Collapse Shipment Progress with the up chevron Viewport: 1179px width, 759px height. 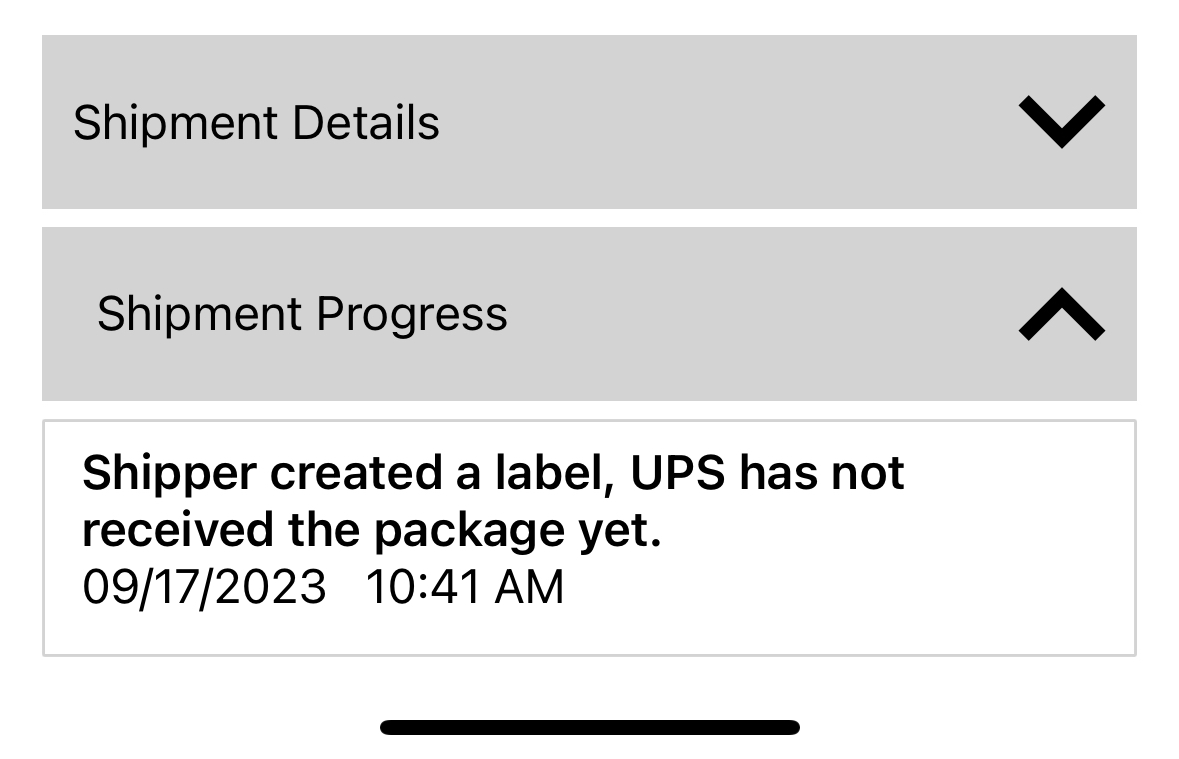tap(1061, 314)
